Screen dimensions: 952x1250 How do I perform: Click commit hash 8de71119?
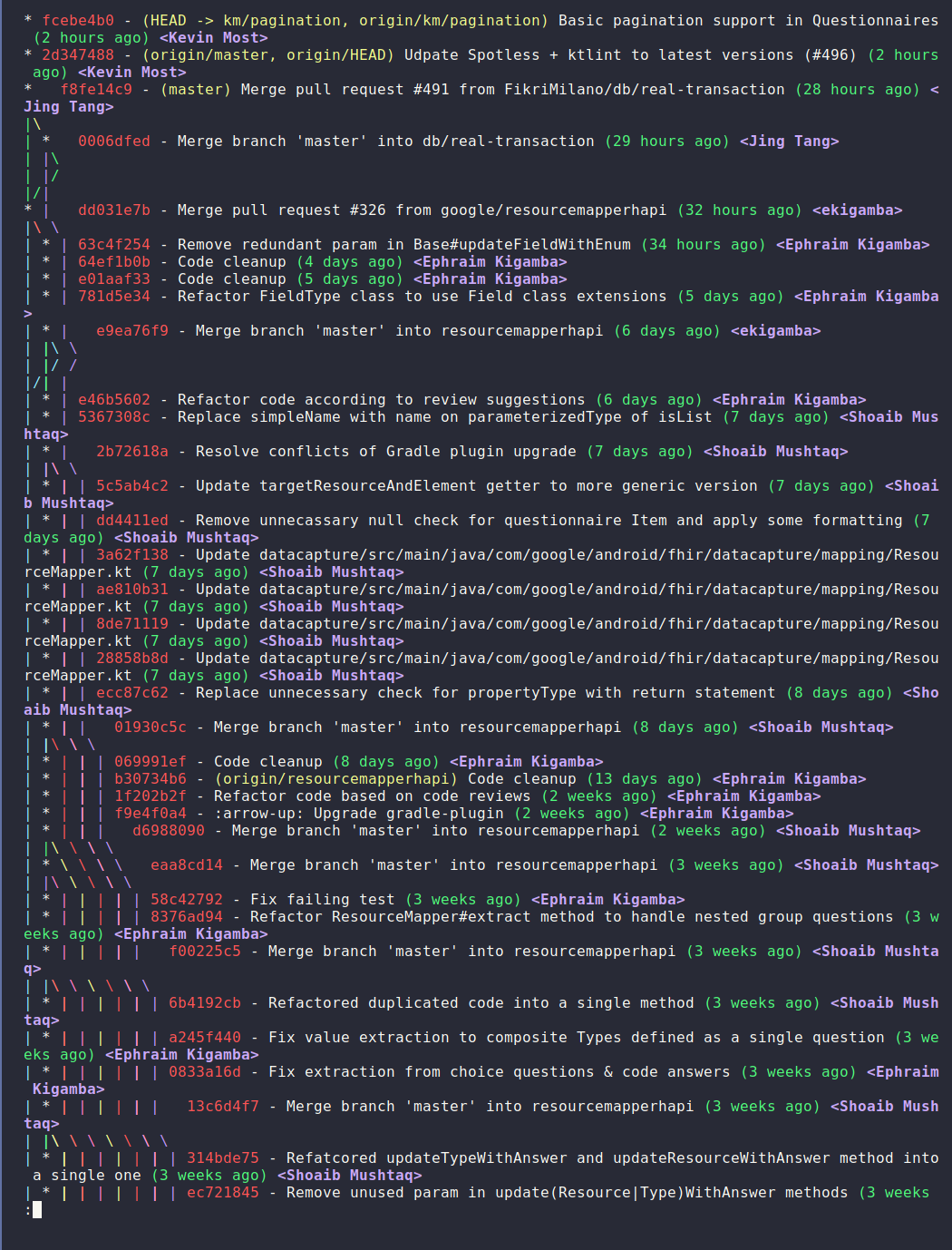point(132,623)
